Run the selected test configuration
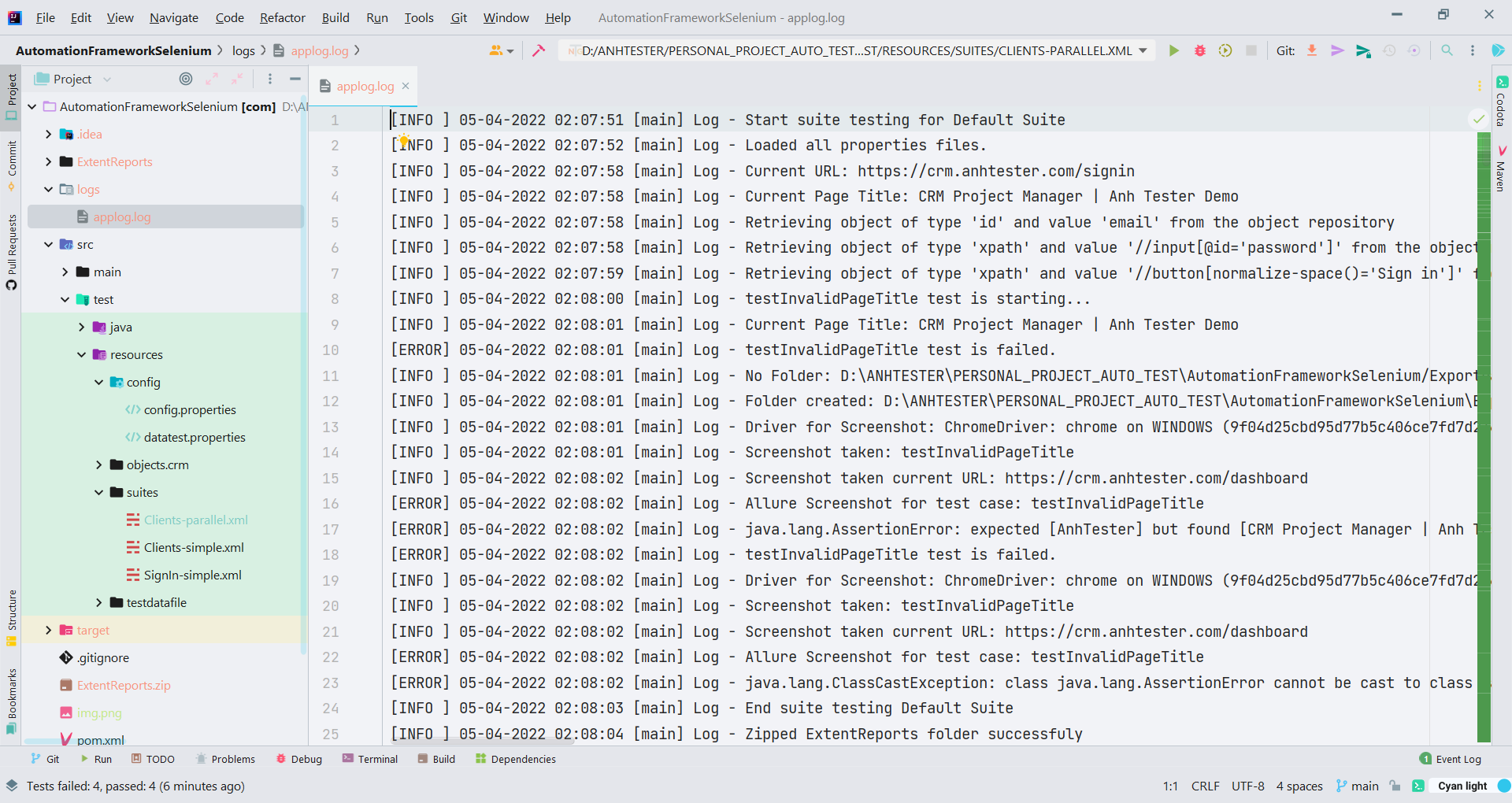 1173,50
